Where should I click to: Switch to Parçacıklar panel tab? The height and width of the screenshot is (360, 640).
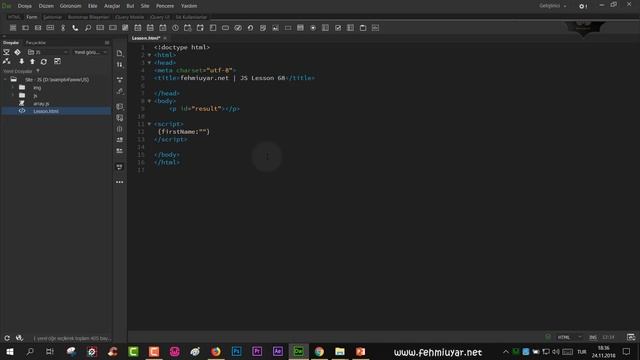click(36, 42)
